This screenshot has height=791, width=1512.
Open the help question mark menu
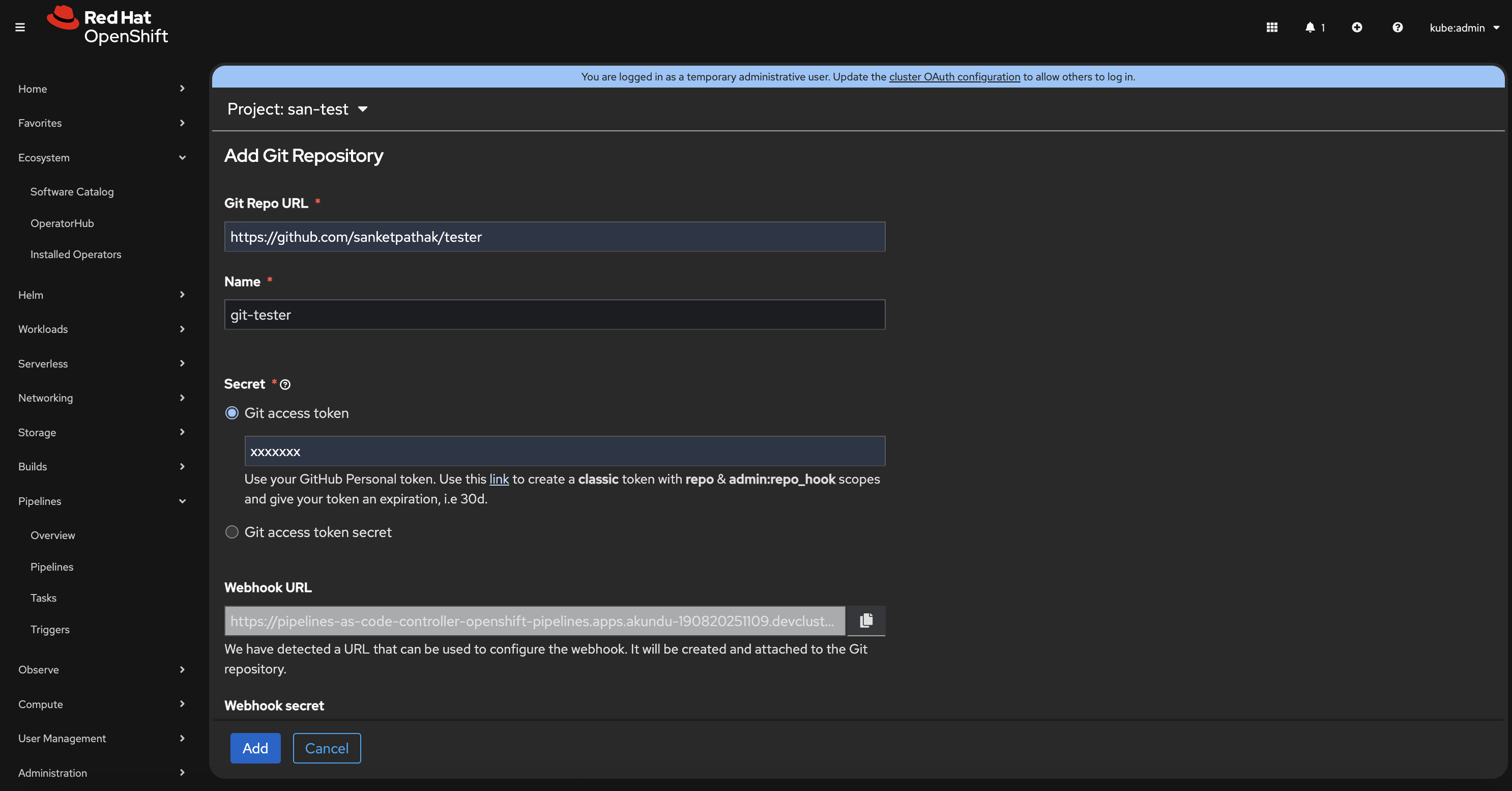coord(1398,27)
